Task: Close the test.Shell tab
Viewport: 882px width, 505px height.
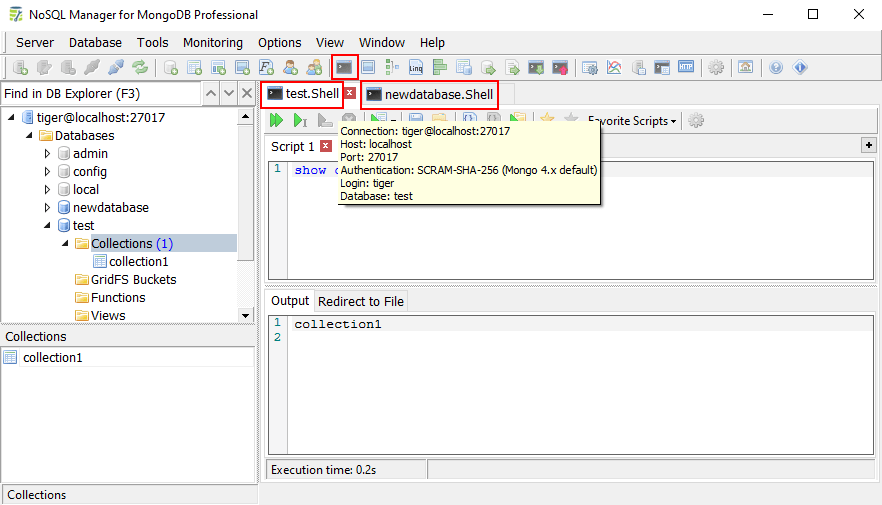Action: coord(350,93)
